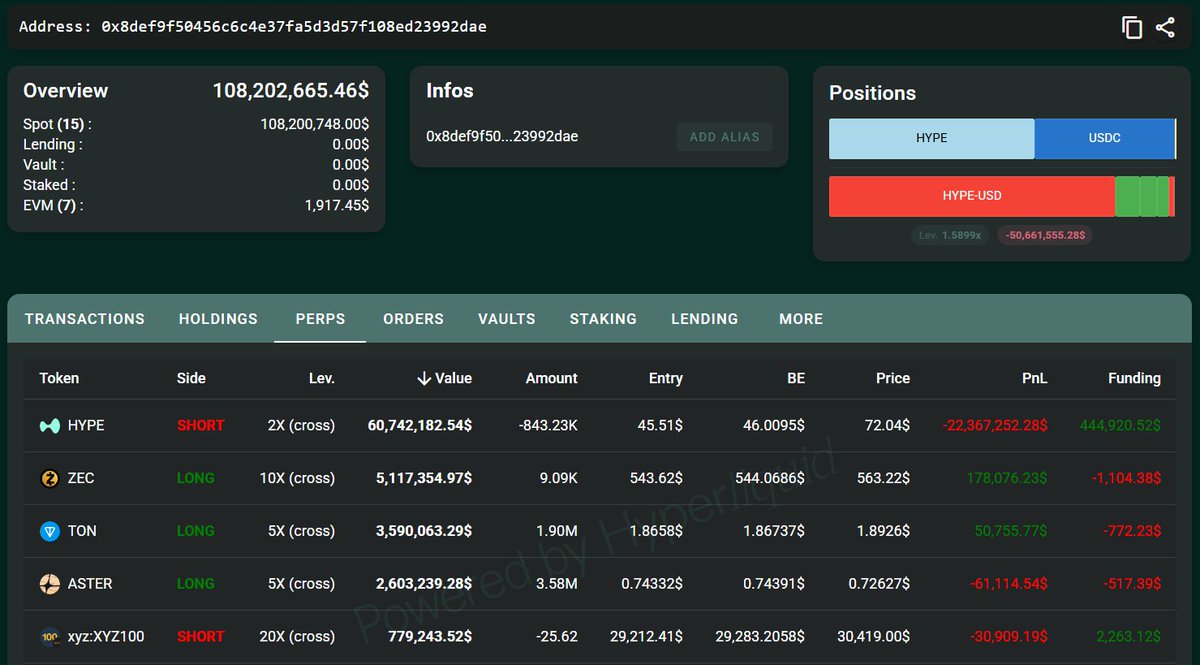This screenshot has width=1200, height=665.
Task: Click the 779,243.52$ XYZ100 value
Action: coord(430,637)
